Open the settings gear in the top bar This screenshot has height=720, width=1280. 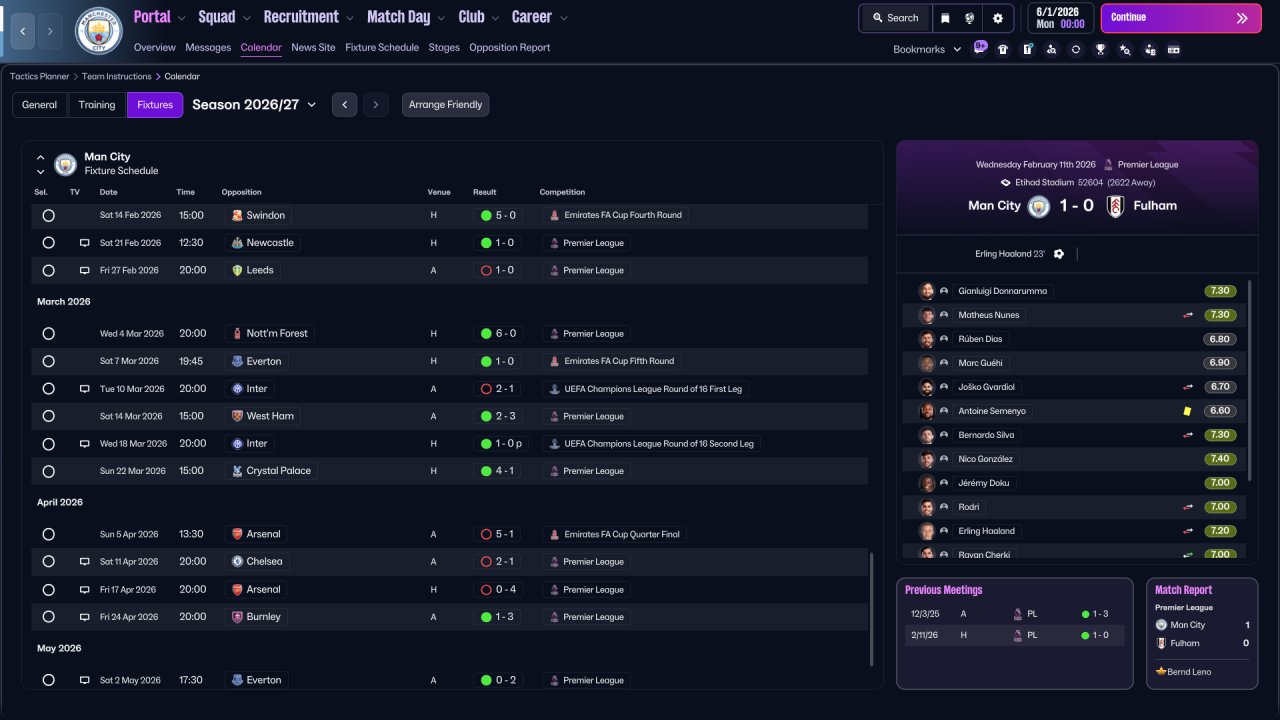click(998, 18)
